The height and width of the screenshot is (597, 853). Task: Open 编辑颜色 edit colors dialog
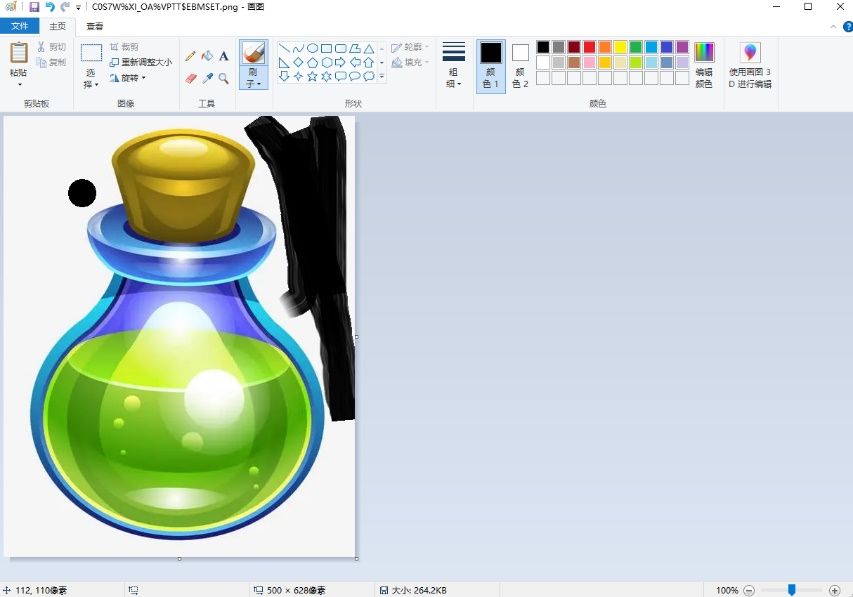tap(704, 66)
